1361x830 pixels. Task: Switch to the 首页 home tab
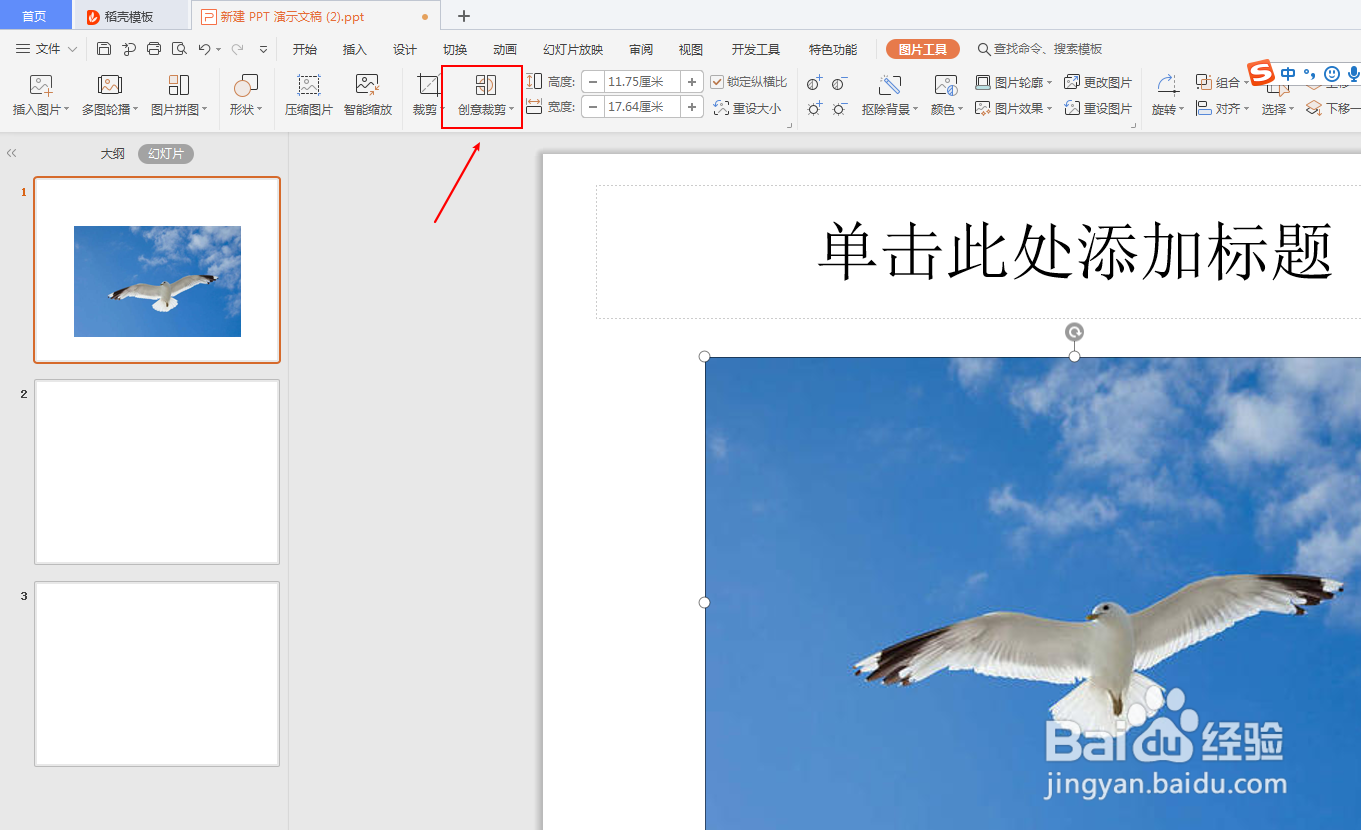[35, 16]
